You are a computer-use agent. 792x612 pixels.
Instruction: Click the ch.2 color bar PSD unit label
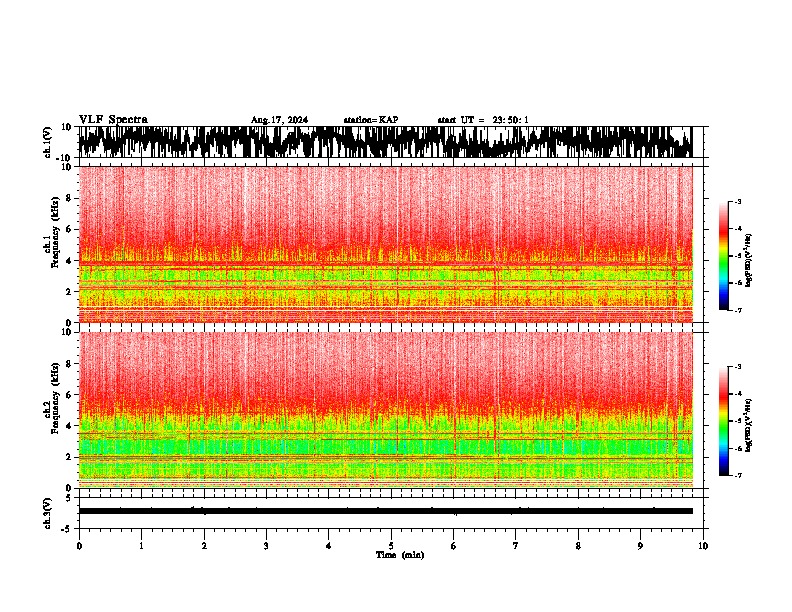[749, 425]
